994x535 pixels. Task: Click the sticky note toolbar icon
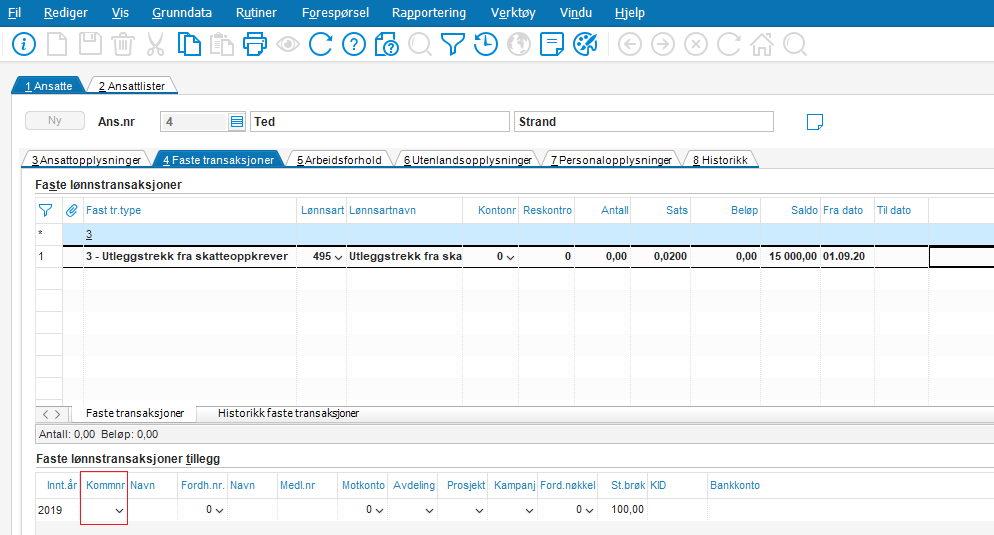point(552,44)
